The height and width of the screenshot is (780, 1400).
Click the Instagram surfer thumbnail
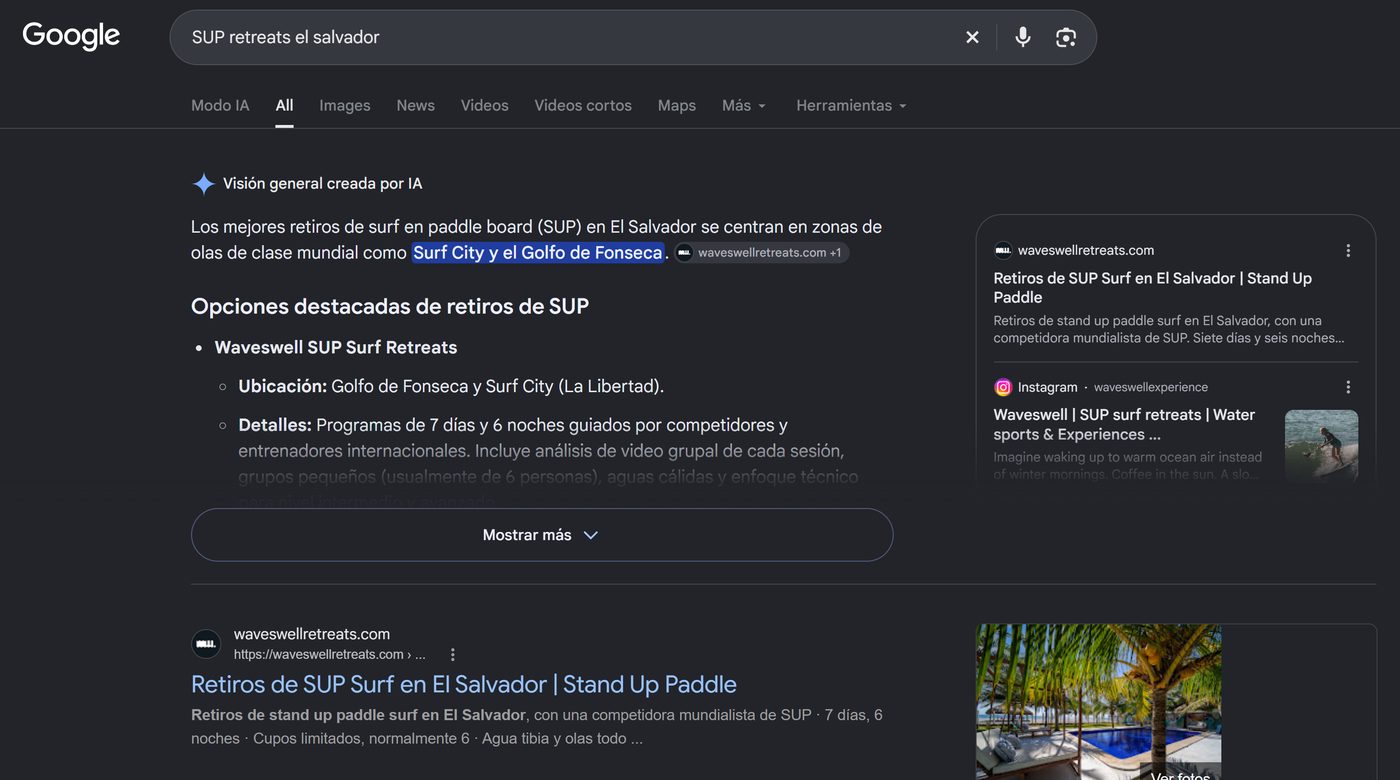tap(1321, 446)
